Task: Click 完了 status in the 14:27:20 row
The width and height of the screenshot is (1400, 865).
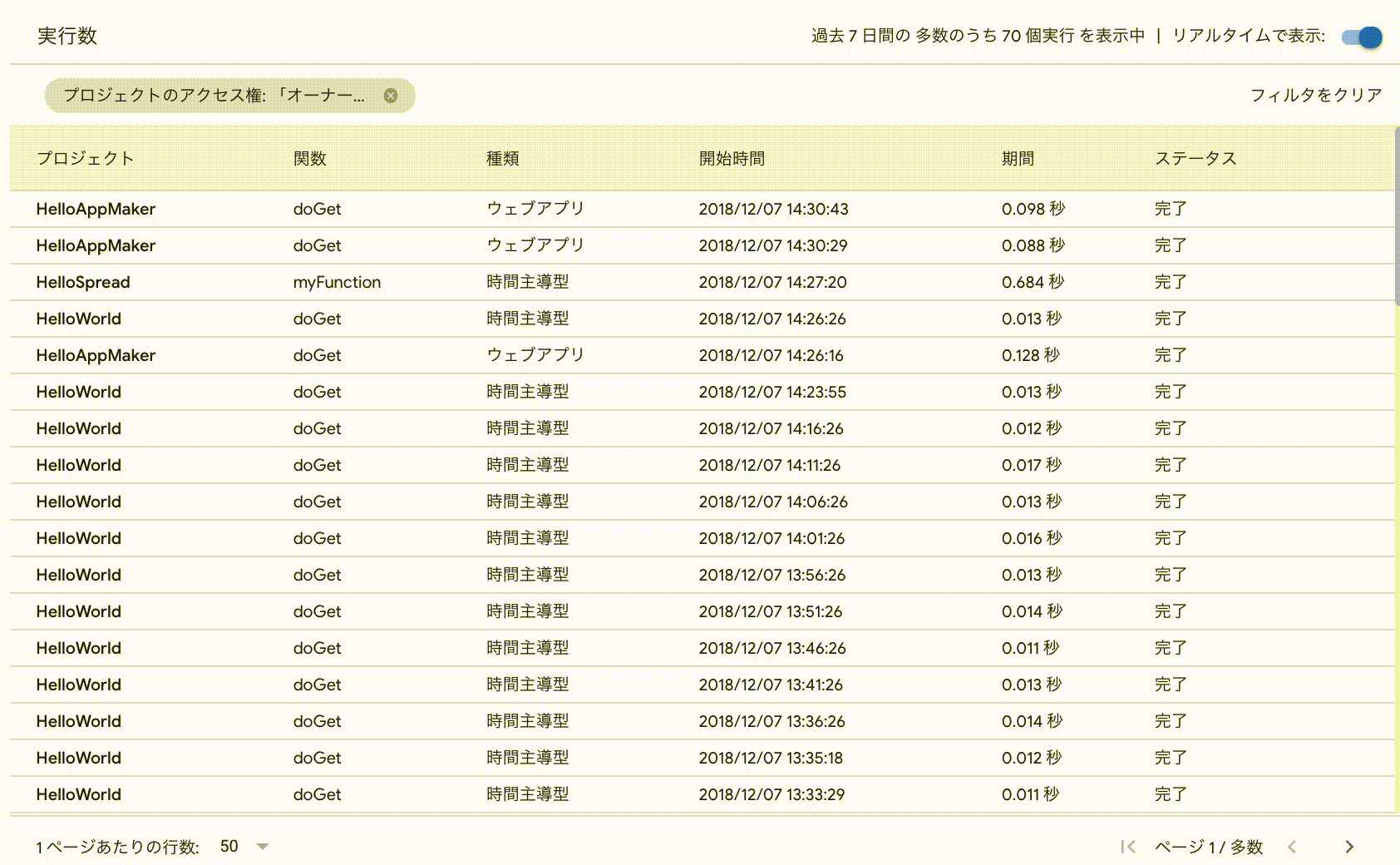Action: 1171,282
